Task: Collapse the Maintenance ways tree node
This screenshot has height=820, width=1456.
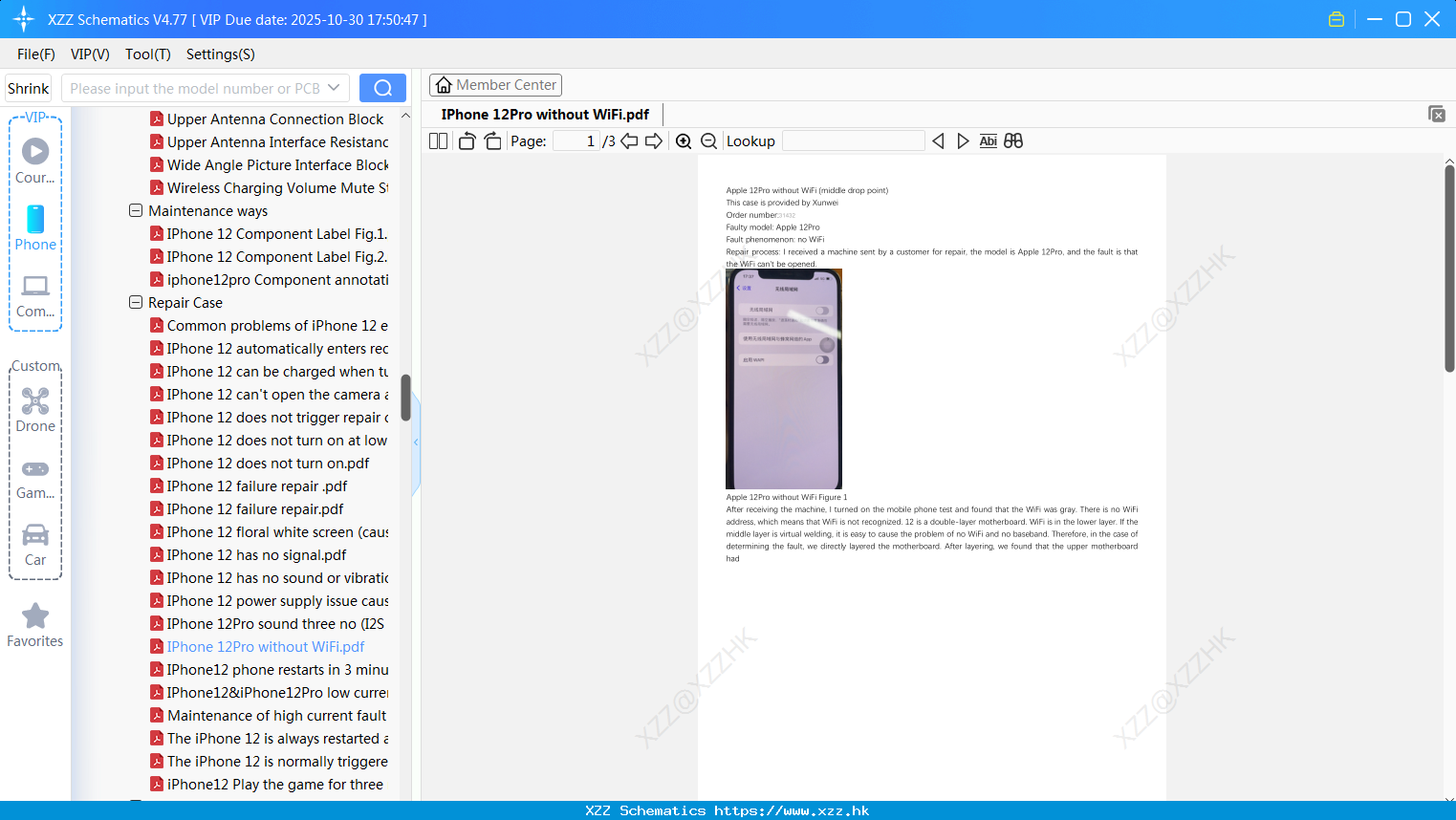Action: 136,210
